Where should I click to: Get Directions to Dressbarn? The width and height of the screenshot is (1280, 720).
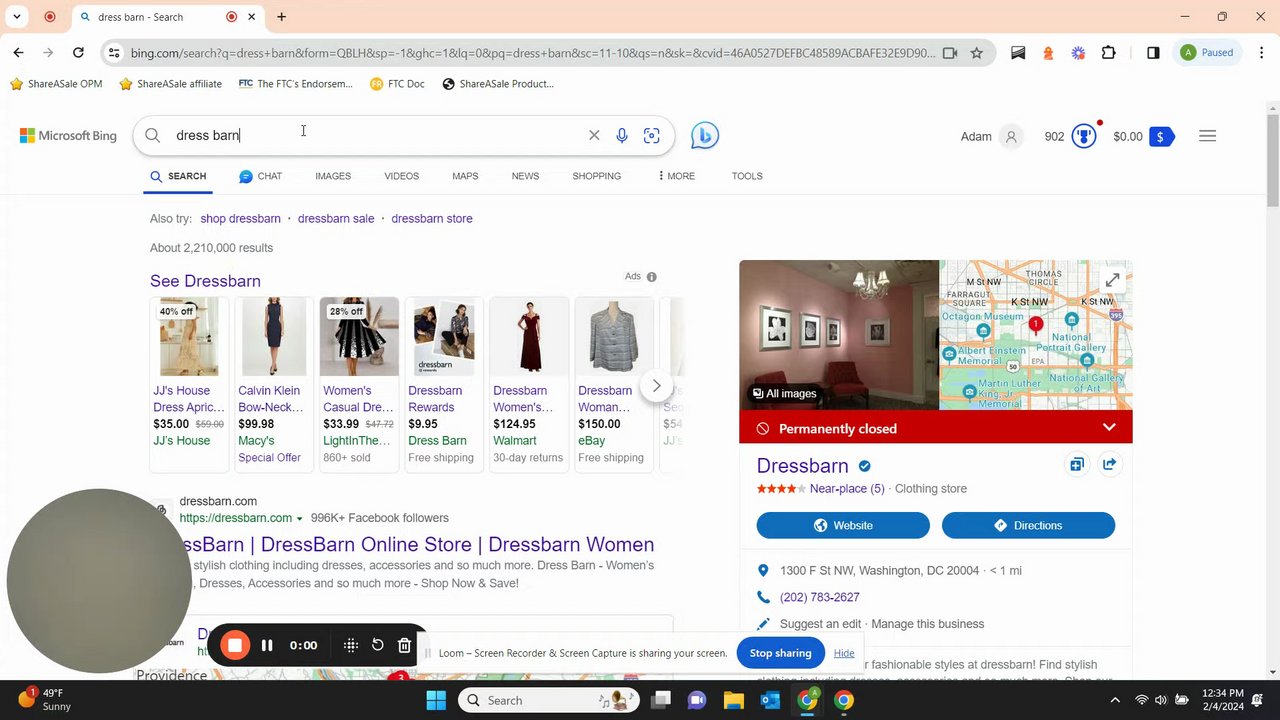pyautogui.click(x=1028, y=525)
